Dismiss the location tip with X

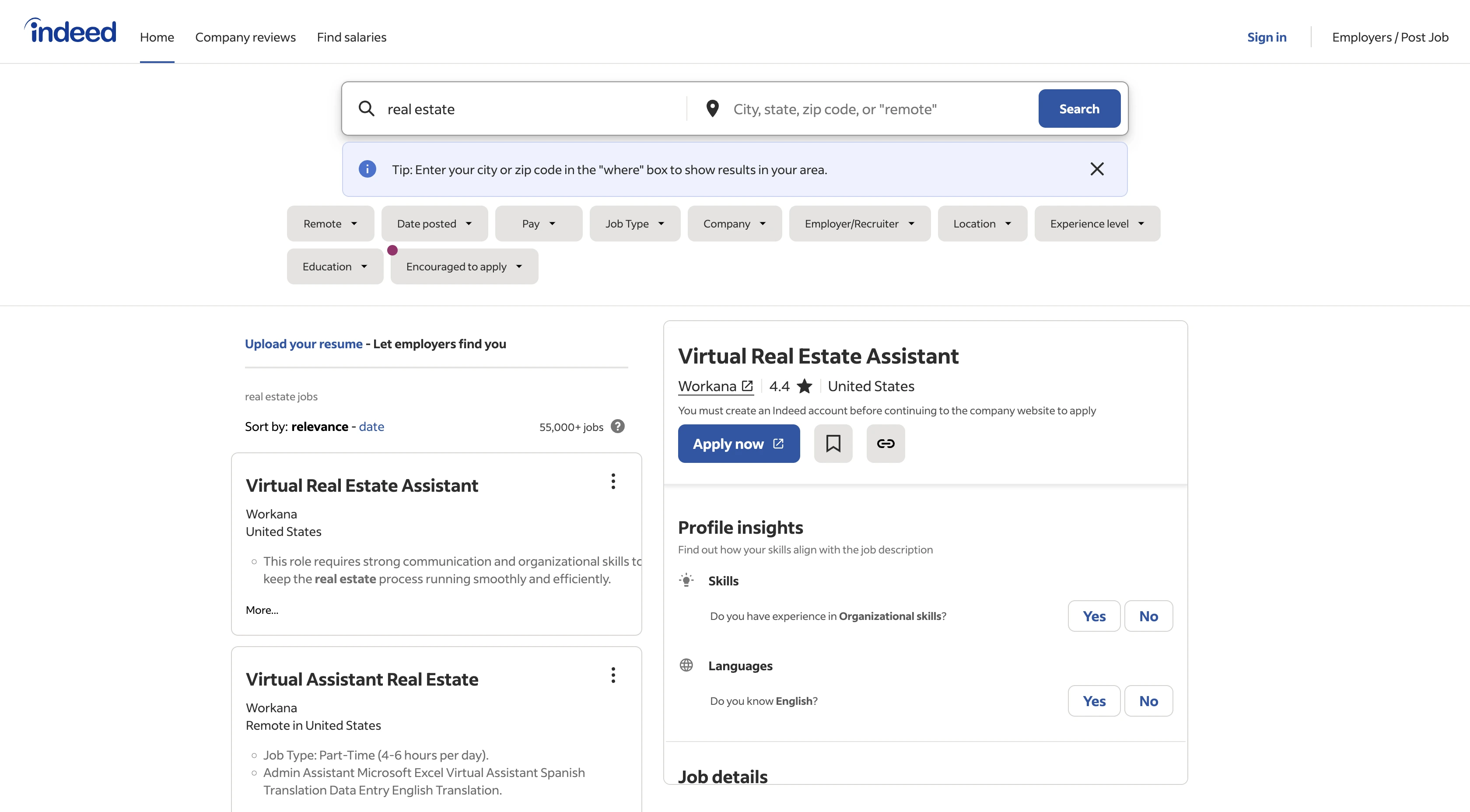pos(1096,169)
